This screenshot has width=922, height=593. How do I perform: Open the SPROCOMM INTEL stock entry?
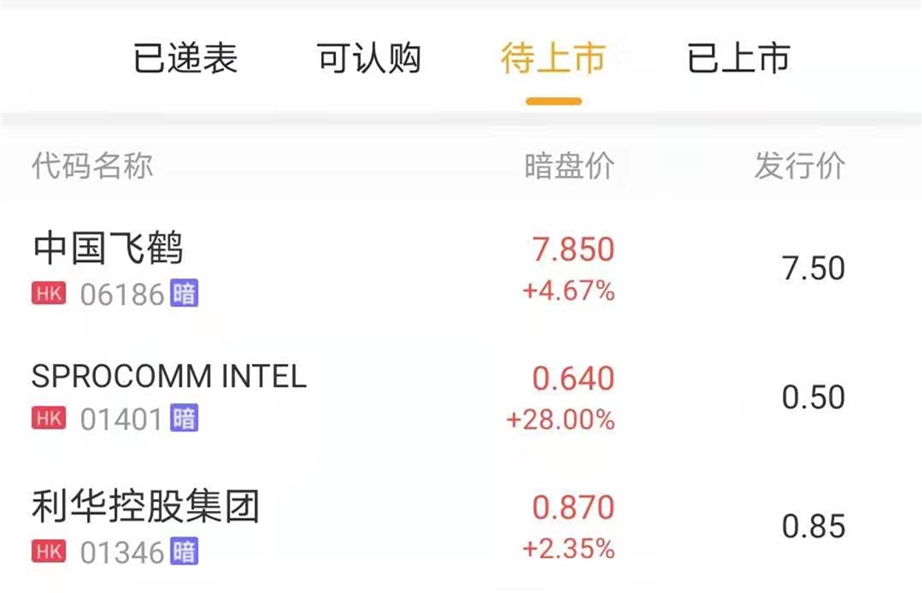click(x=169, y=376)
